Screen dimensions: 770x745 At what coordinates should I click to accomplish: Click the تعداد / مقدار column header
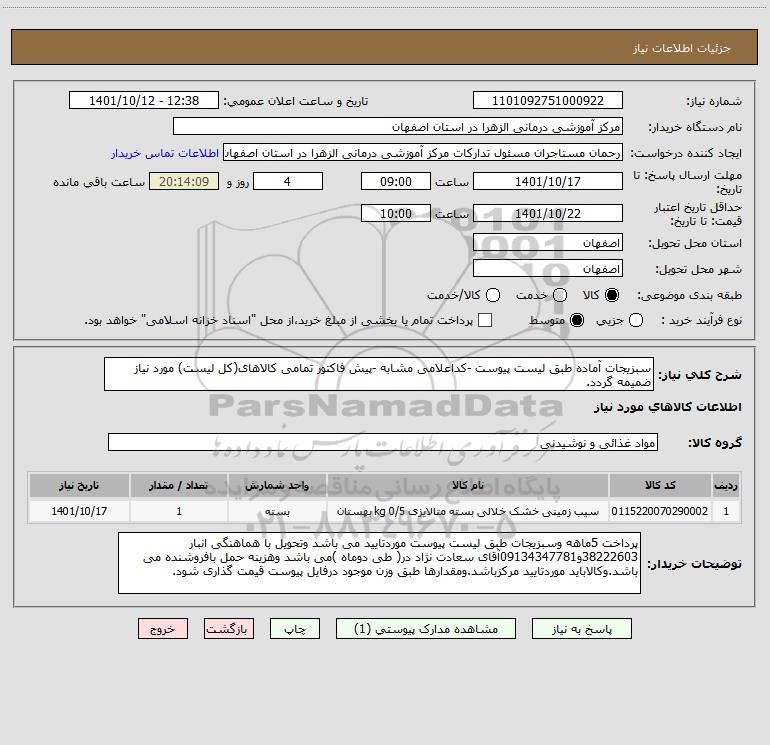pos(179,485)
